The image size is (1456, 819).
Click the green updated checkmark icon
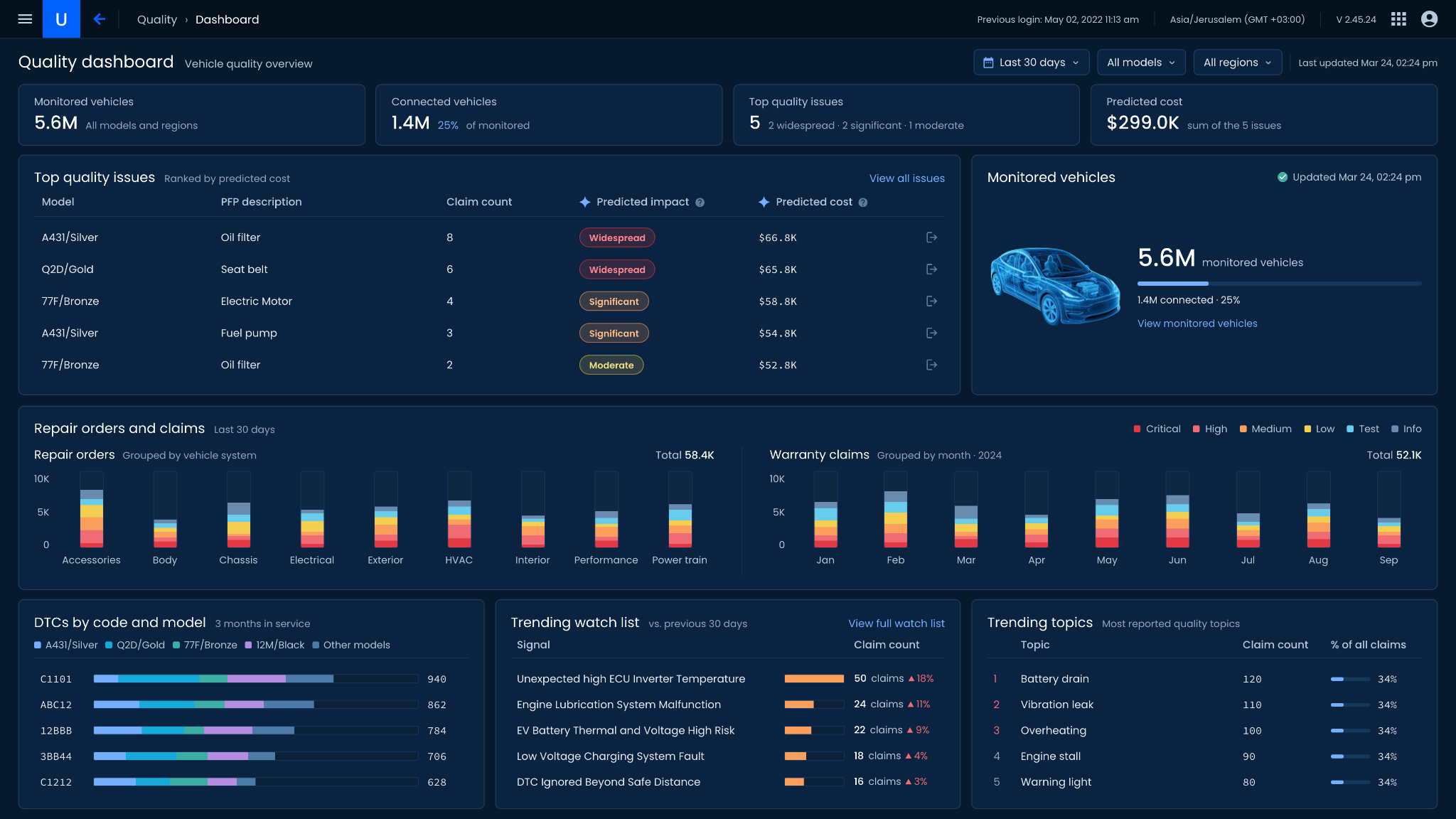coord(1283,177)
